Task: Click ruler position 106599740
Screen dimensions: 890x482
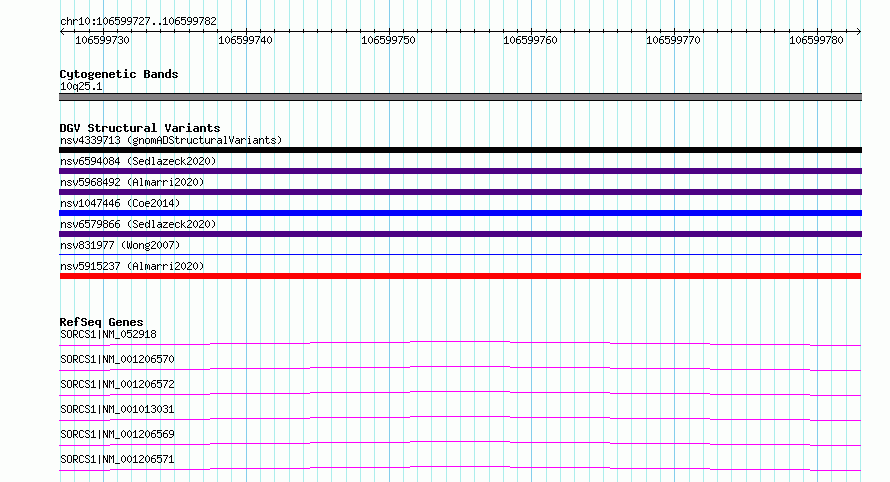Action: click(x=246, y=40)
